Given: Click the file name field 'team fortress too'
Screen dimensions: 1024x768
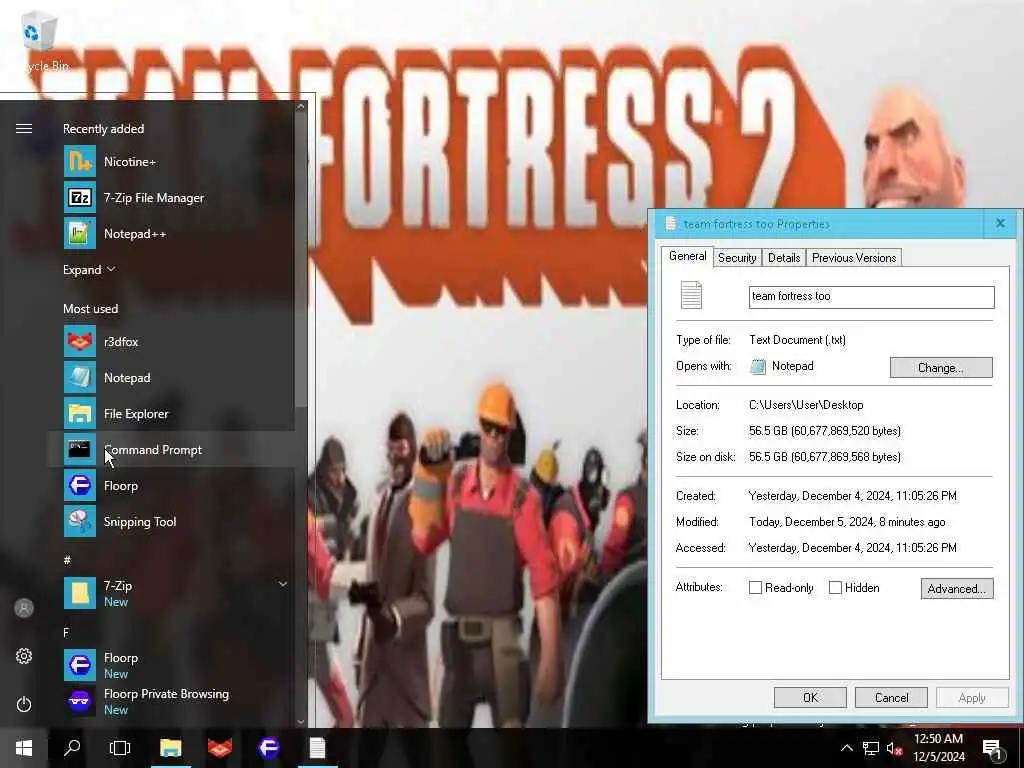Looking at the screenshot, I should pos(871,296).
